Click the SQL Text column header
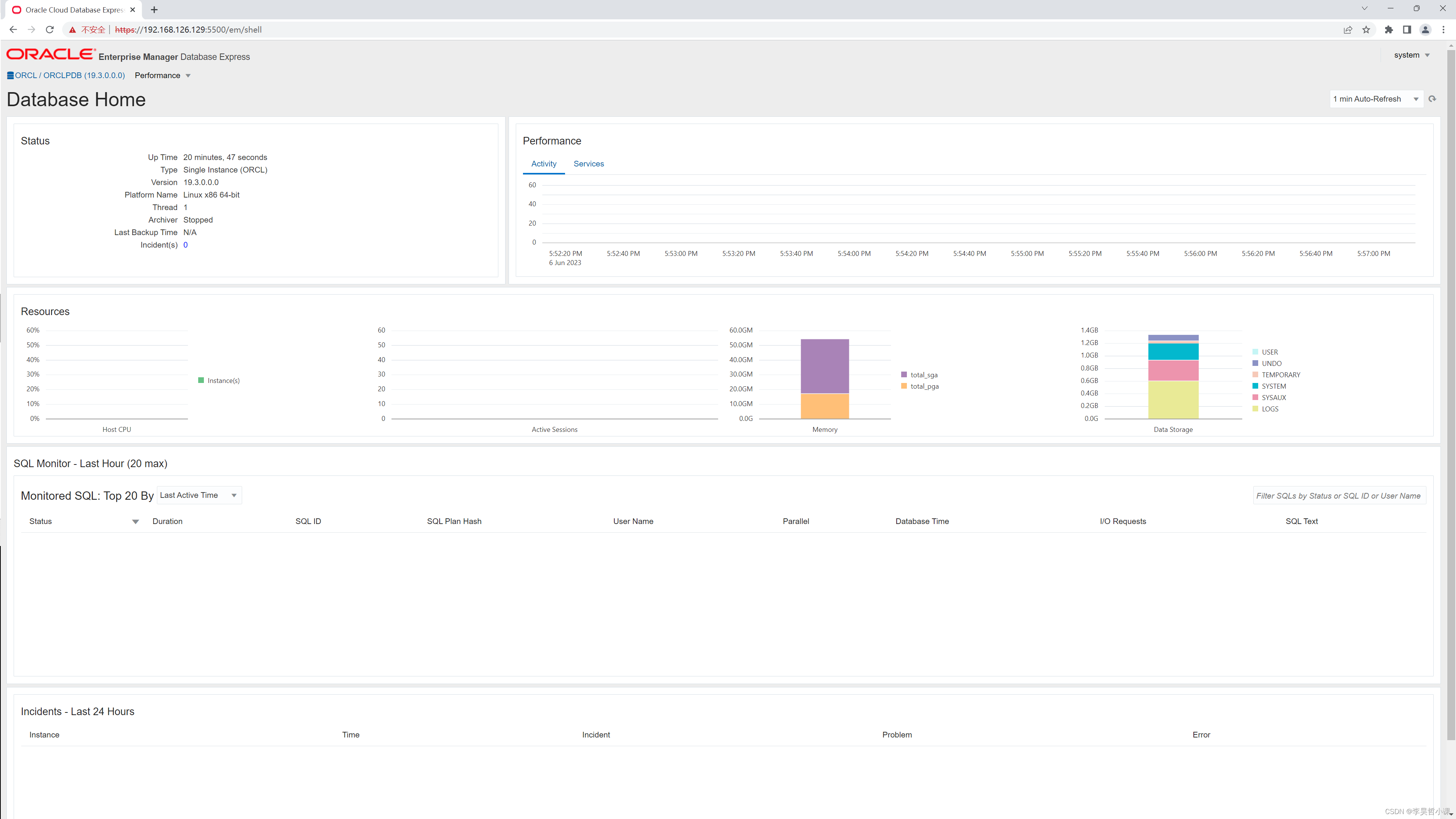 [x=1301, y=521]
